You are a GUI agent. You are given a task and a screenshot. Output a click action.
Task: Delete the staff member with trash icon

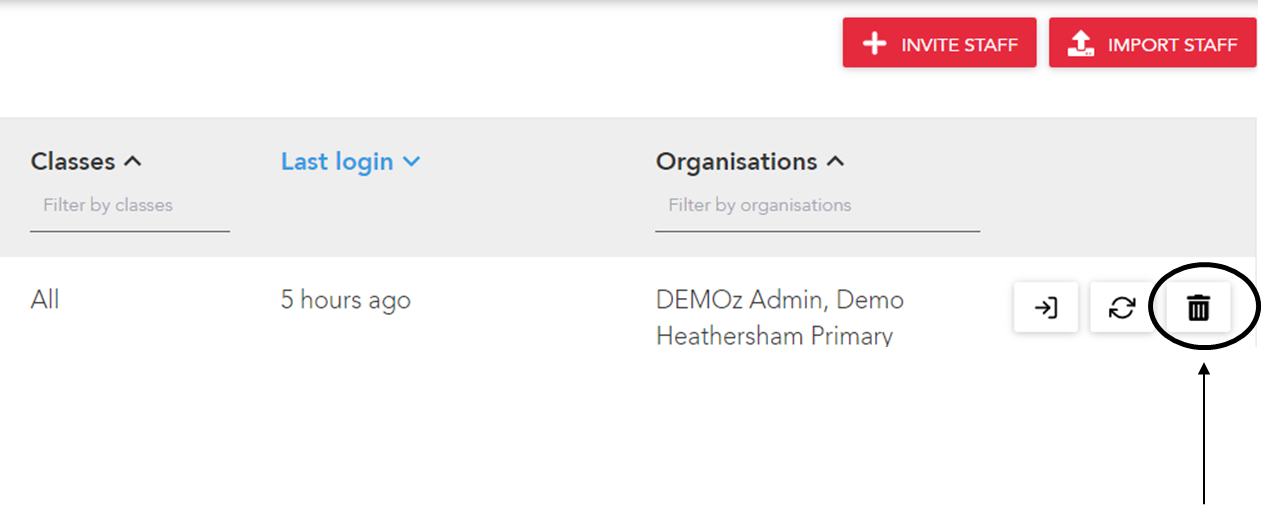[x=1198, y=308]
